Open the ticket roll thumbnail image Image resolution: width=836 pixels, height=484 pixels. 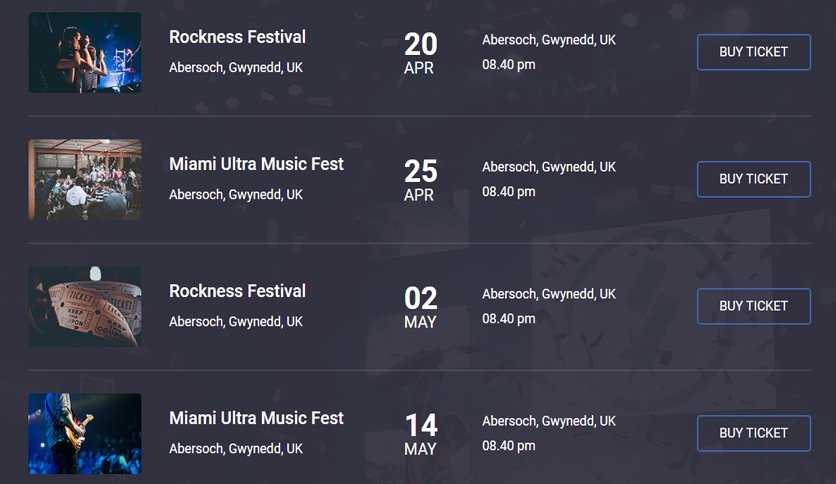[85, 306]
